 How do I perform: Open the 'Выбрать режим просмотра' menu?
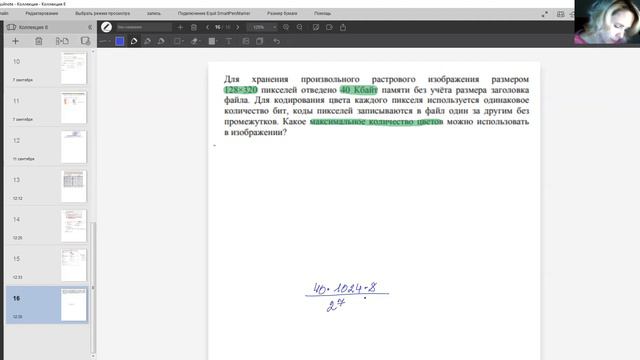(102, 13)
